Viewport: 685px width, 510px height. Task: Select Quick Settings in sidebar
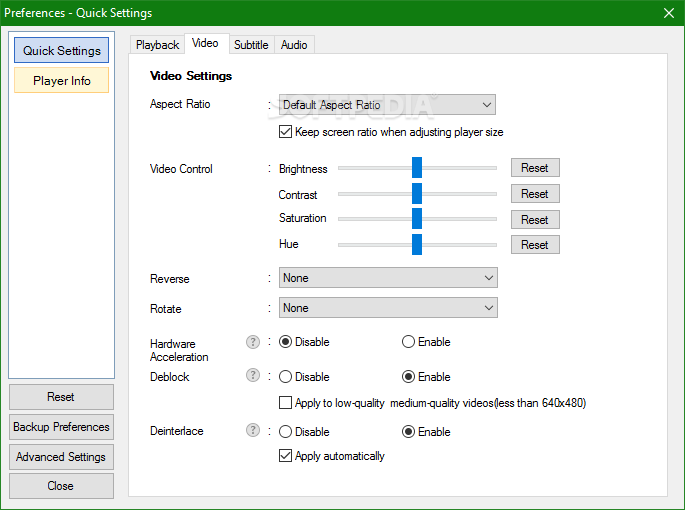tap(62, 50)
